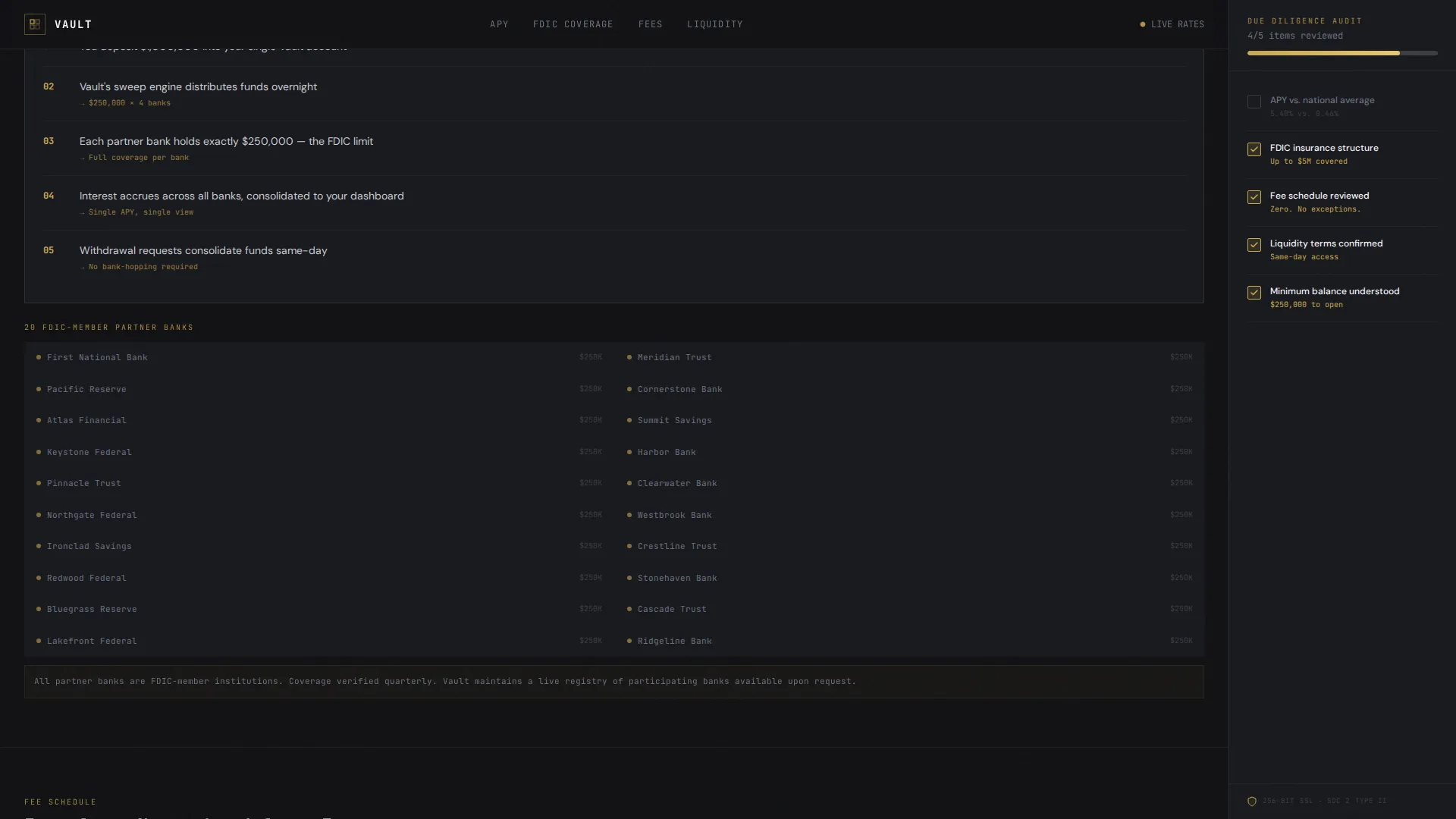Select Keystone Federal bank row
This screenshot has width=1456, height=819.
point(319,452)
